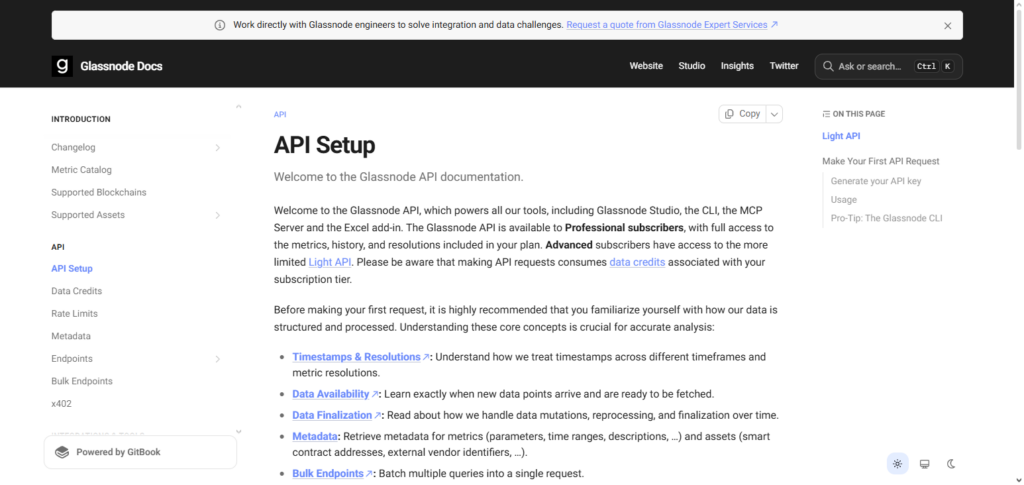Switch to dark theme moon icon
1024x485 pixels.
pyautogui.click(x=951, y=464)
